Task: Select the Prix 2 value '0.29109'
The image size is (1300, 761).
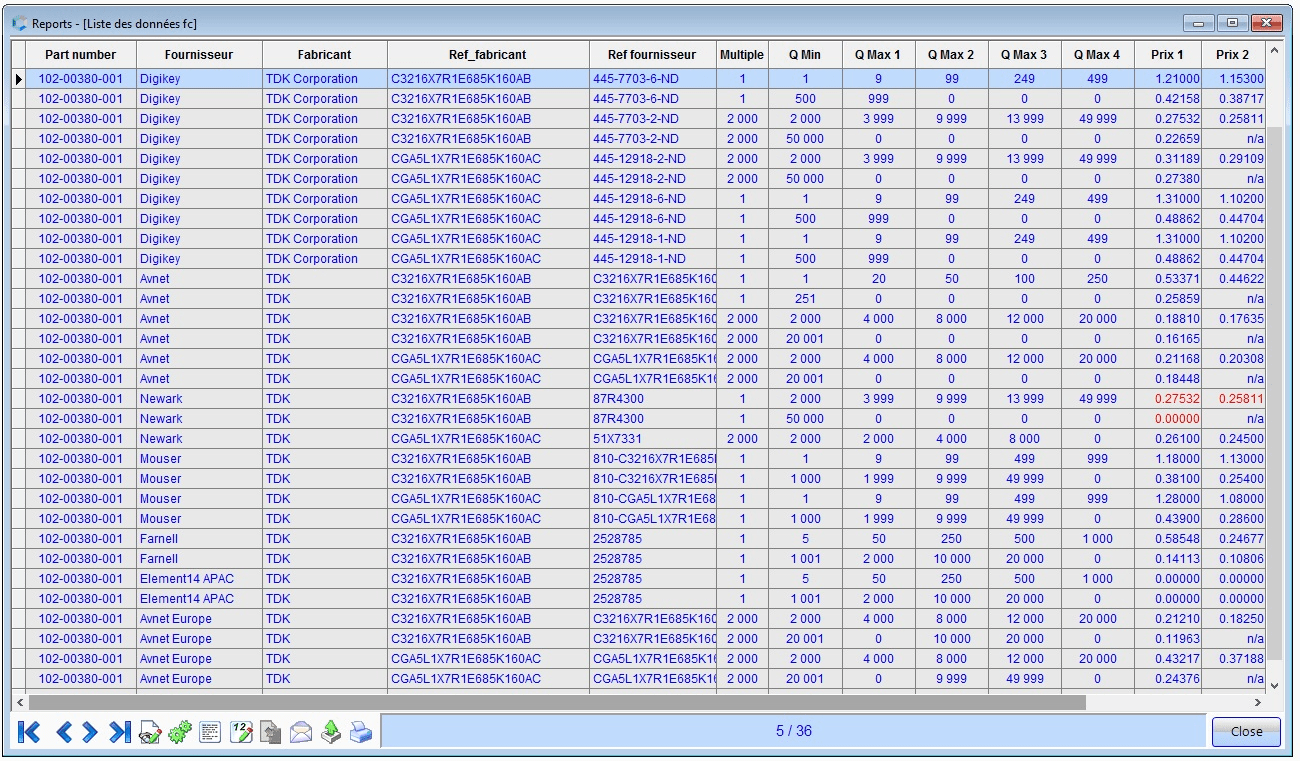Action: [x=1233, y=159]
